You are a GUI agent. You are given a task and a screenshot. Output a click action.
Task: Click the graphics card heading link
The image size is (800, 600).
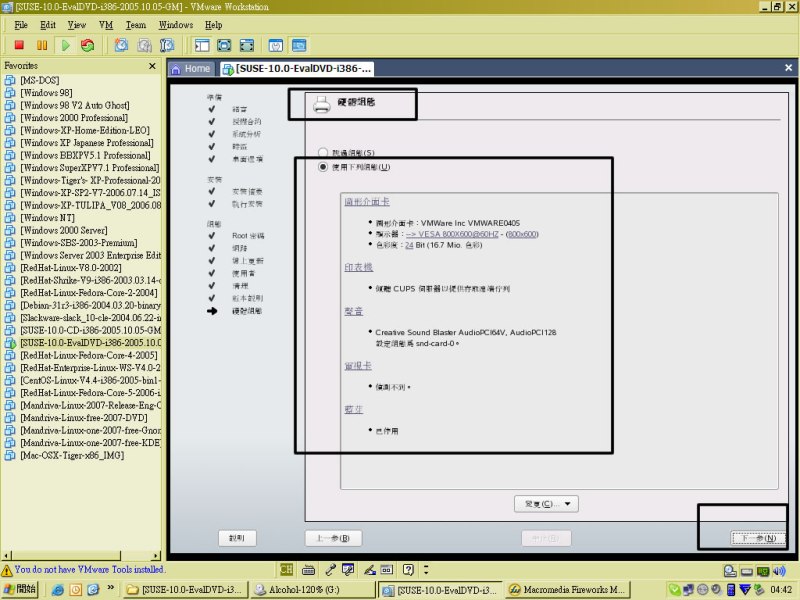[367, 202]
